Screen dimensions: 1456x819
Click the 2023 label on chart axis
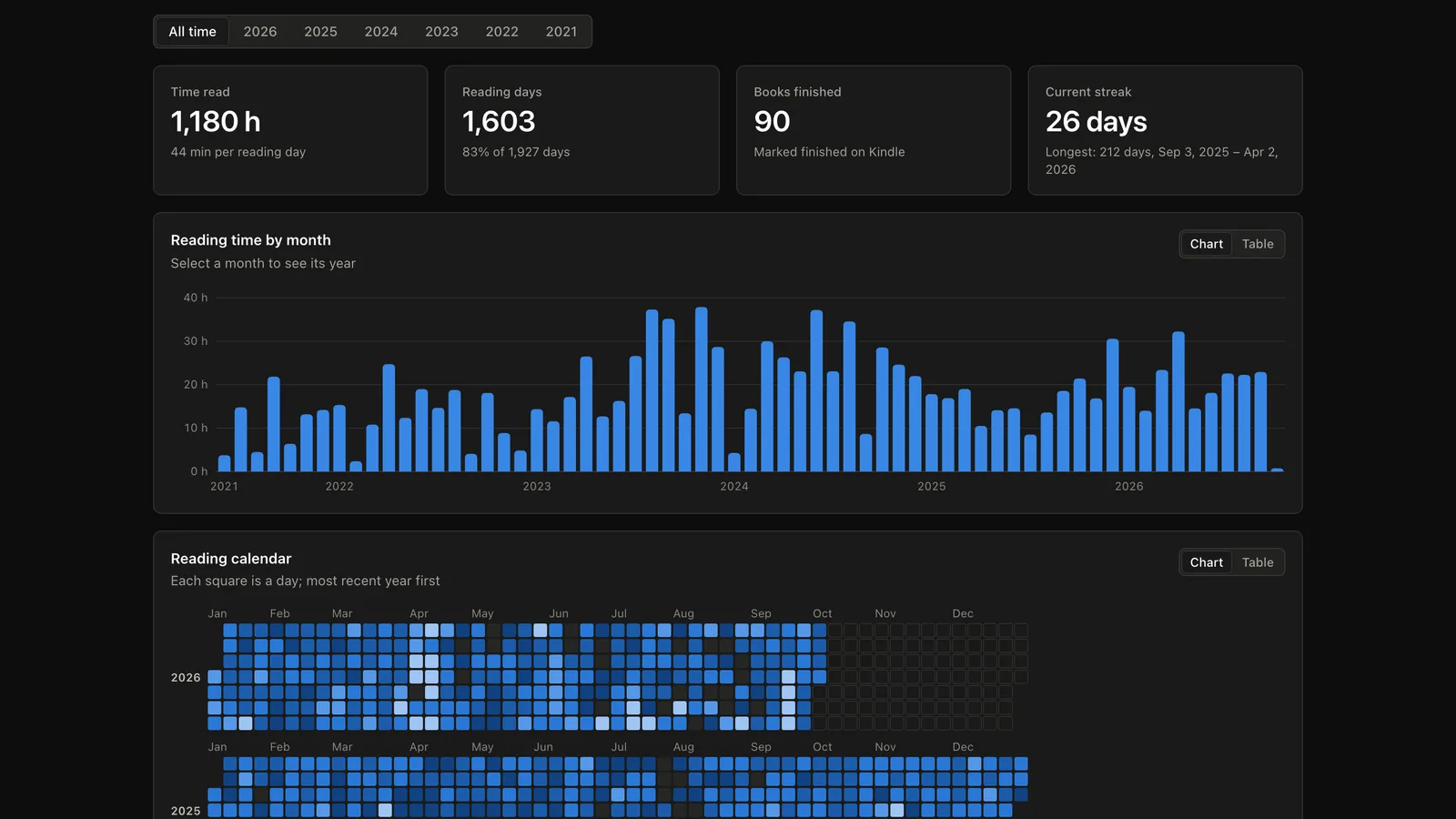point(537,487)
